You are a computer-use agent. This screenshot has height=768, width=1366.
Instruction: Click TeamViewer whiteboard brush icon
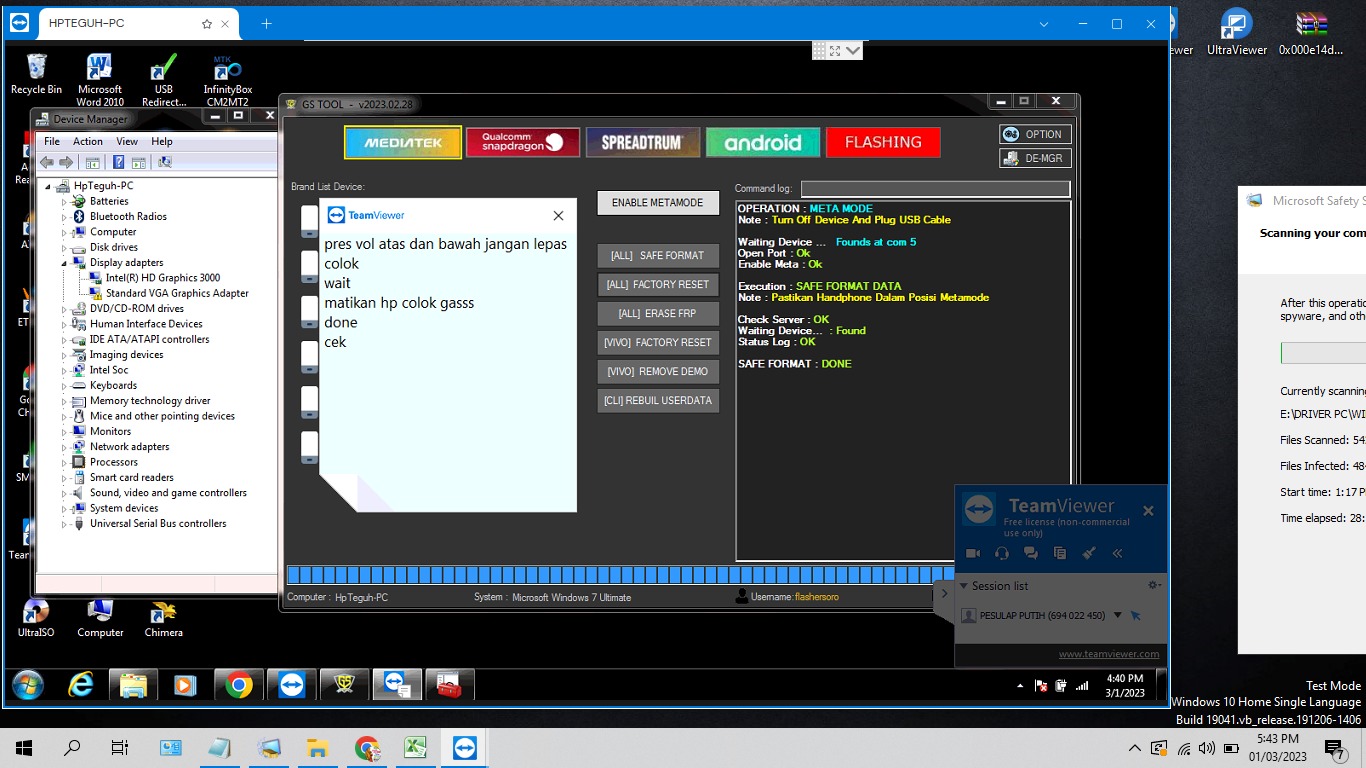click(x=1089, y=553)
